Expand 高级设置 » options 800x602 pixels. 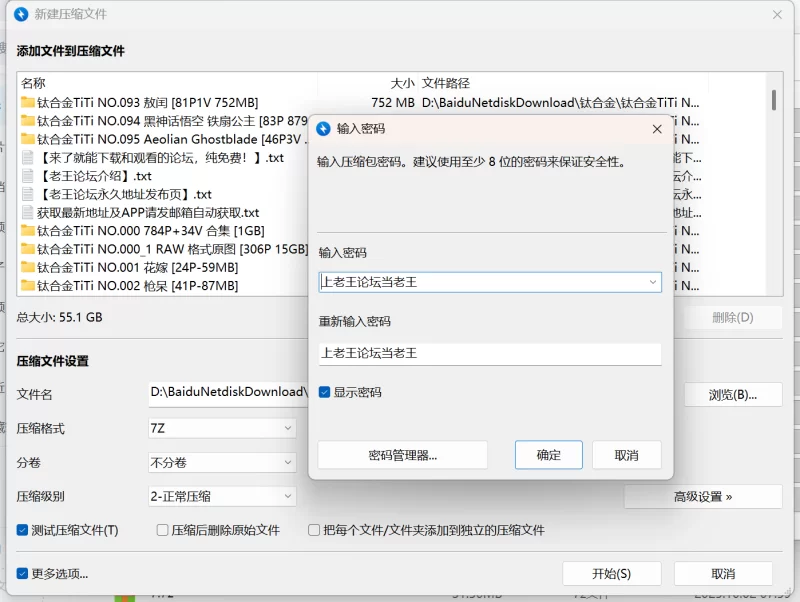coord(703,497)
